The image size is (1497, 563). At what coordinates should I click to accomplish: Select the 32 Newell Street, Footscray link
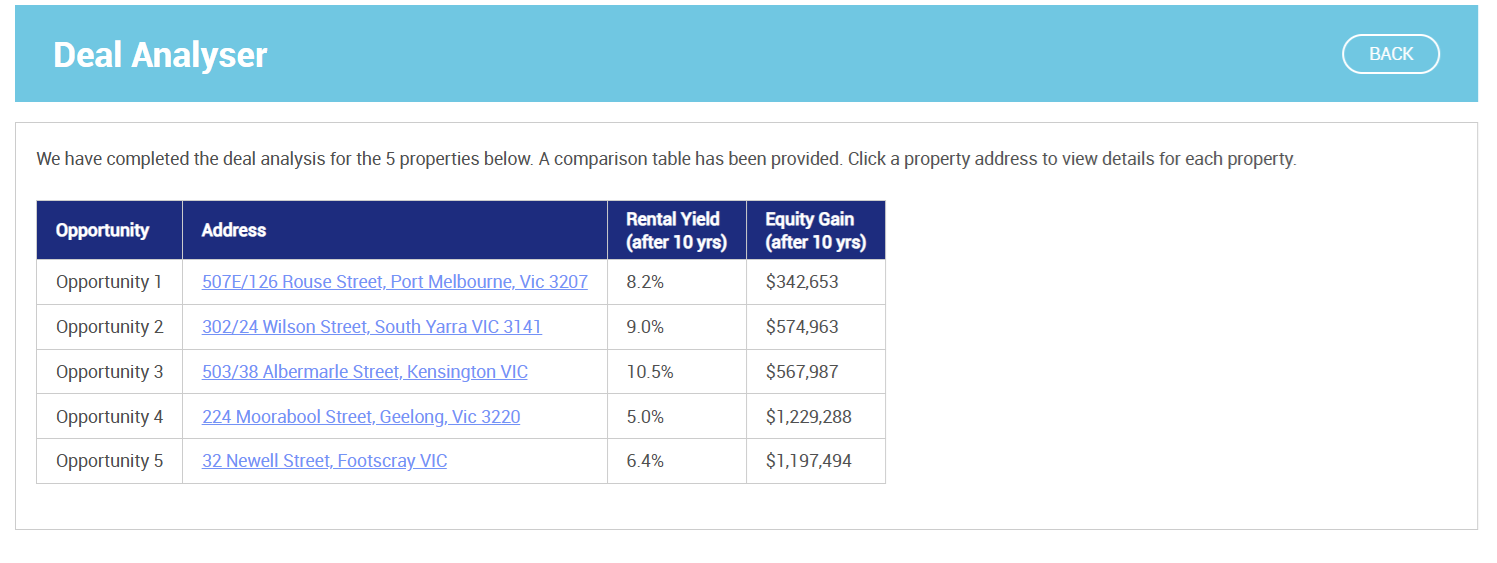[324, 461]
